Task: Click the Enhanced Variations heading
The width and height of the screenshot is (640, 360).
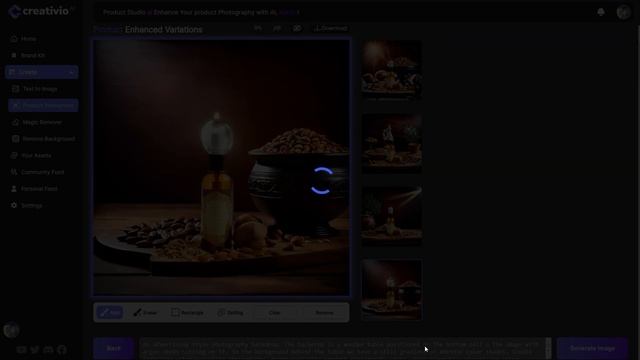Action: coord(164,29)
